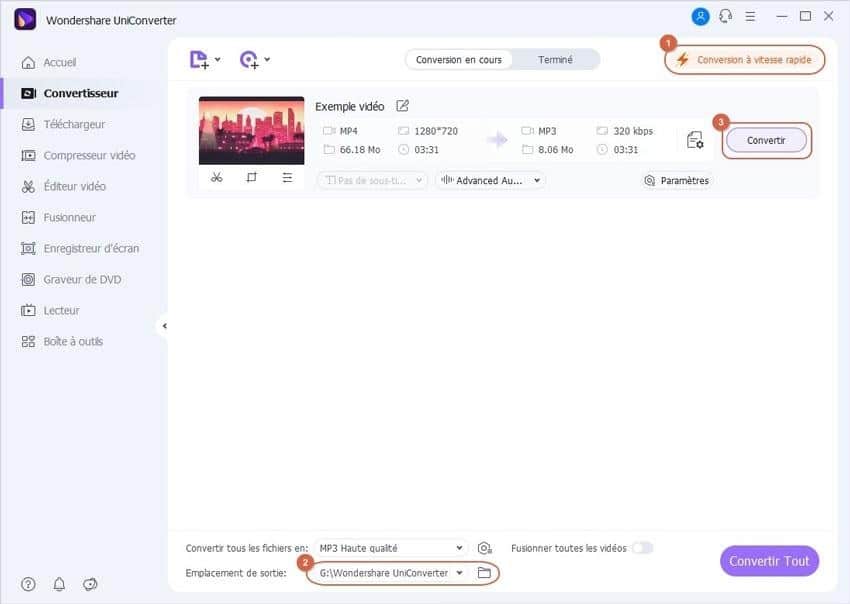Enable Conversion à vitesse rapide
The width and height of the screenshot is (850, 604).
pos(745,60)
